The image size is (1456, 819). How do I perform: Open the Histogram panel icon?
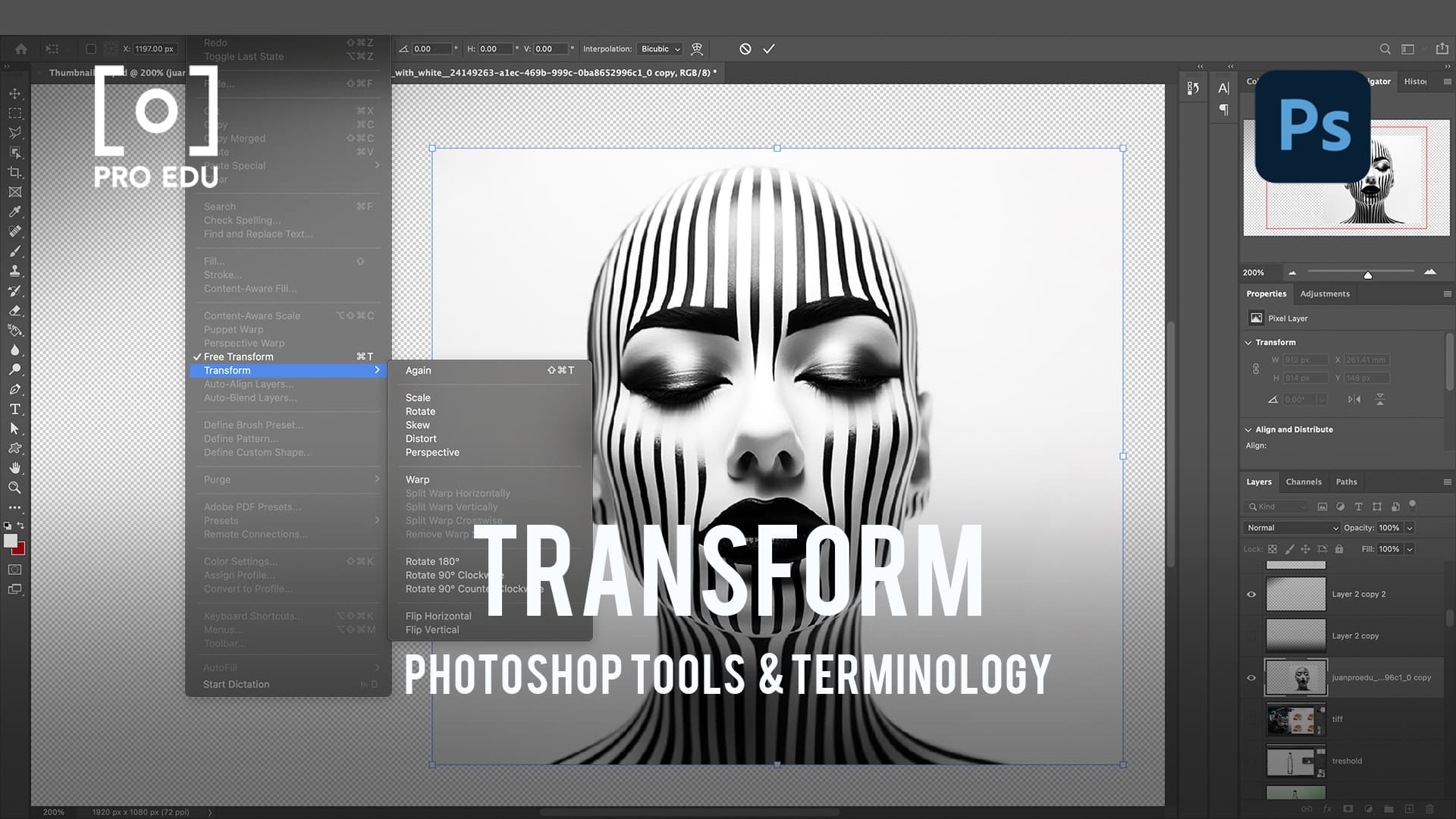pyautogui.click(x=1415, y=81)
